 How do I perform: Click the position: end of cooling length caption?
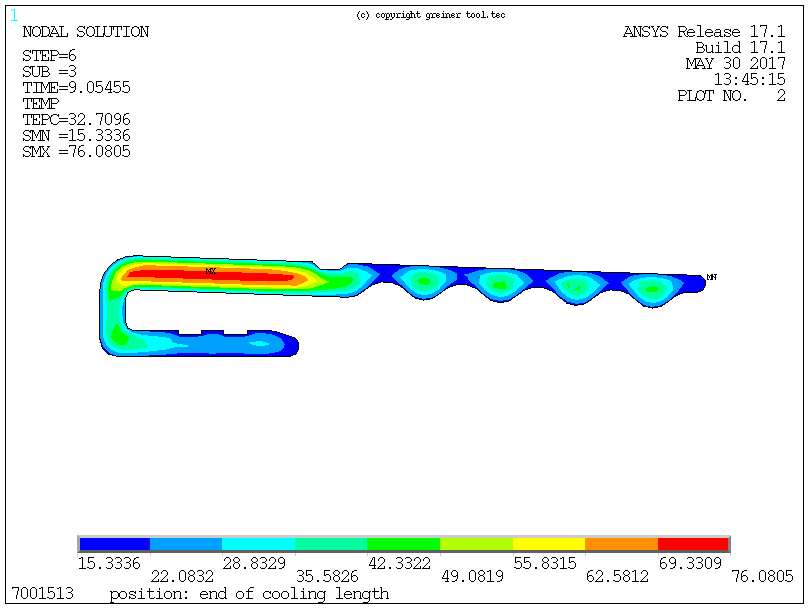click(249, 595)
